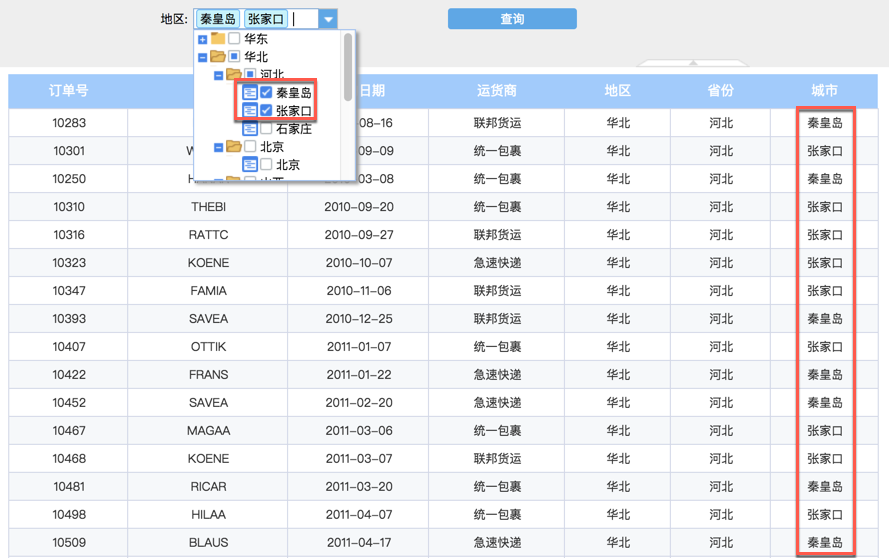Click the 省份 column header
The image size is (889, 558).
721,91
